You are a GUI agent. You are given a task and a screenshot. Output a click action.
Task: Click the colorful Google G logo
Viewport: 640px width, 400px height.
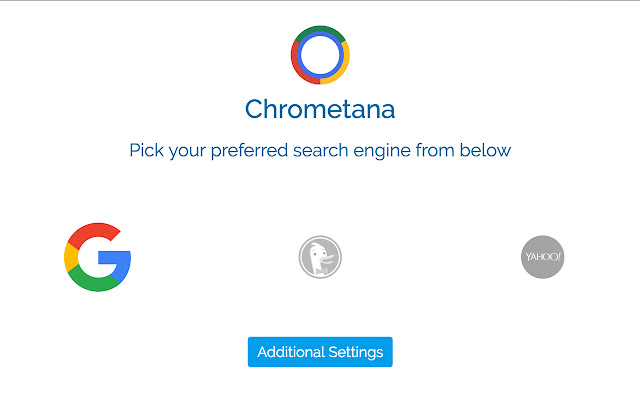point(97,257)
